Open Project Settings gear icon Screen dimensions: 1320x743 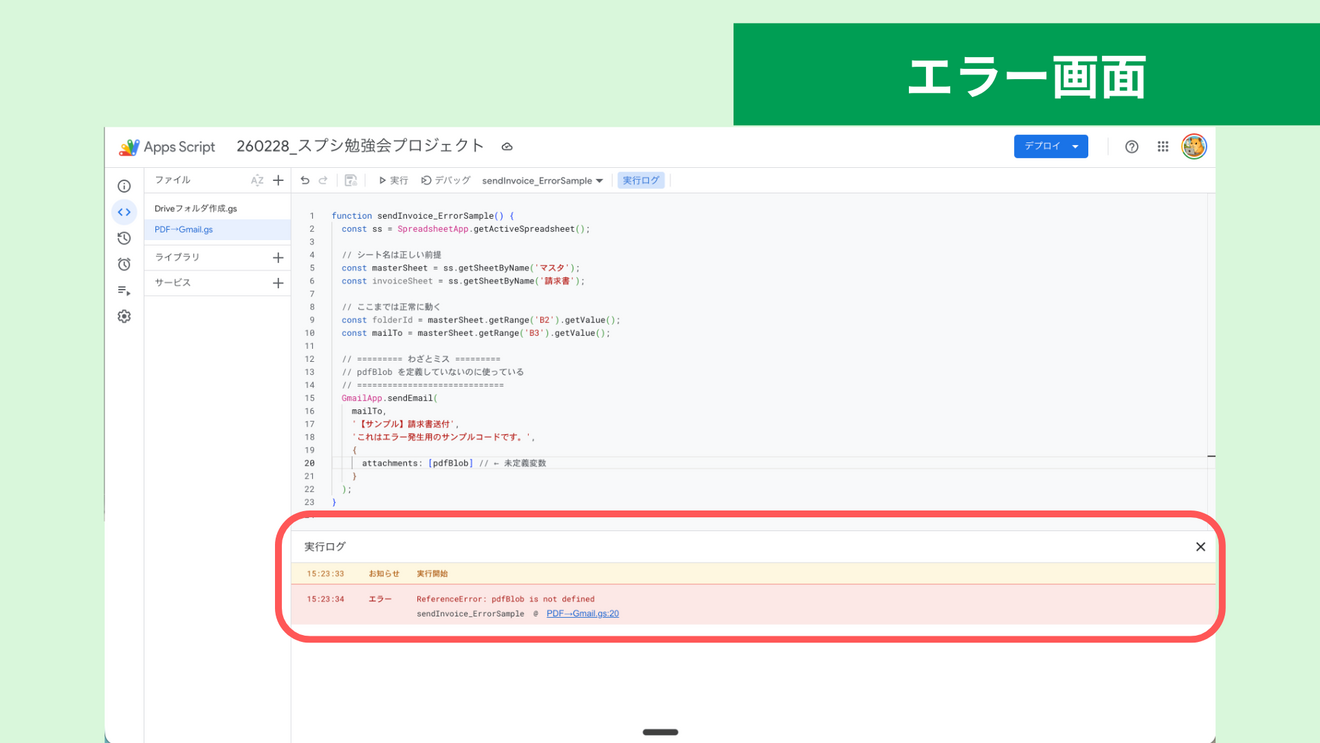click(x=124, y=316)
